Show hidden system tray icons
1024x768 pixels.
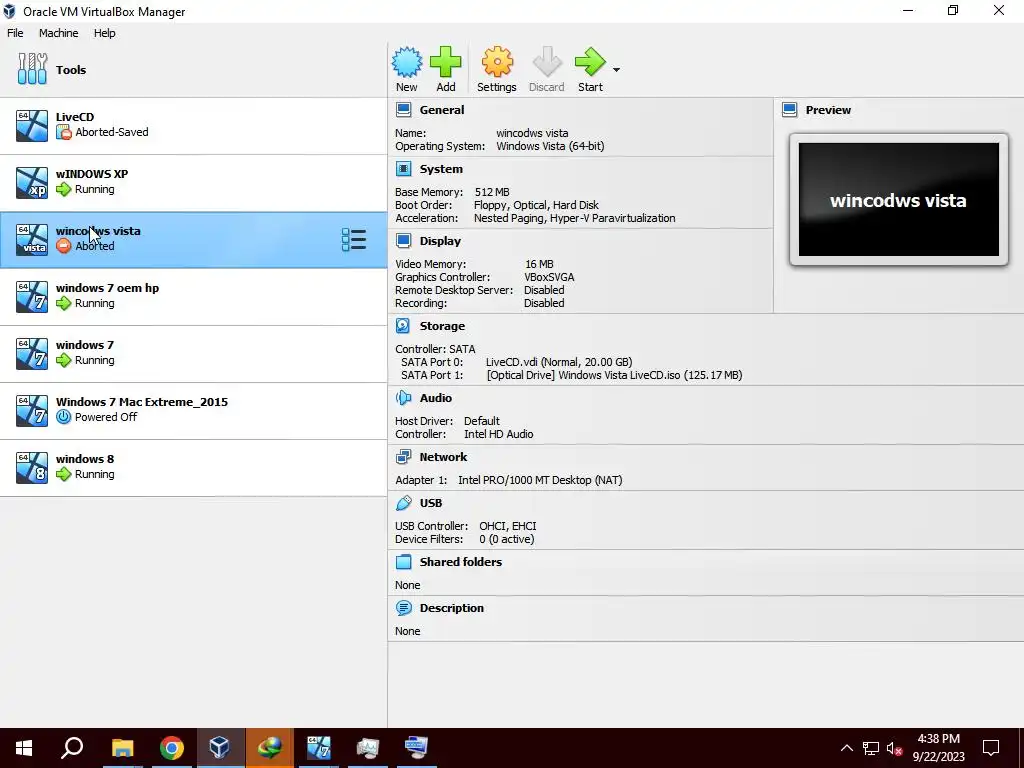[846, 748]
